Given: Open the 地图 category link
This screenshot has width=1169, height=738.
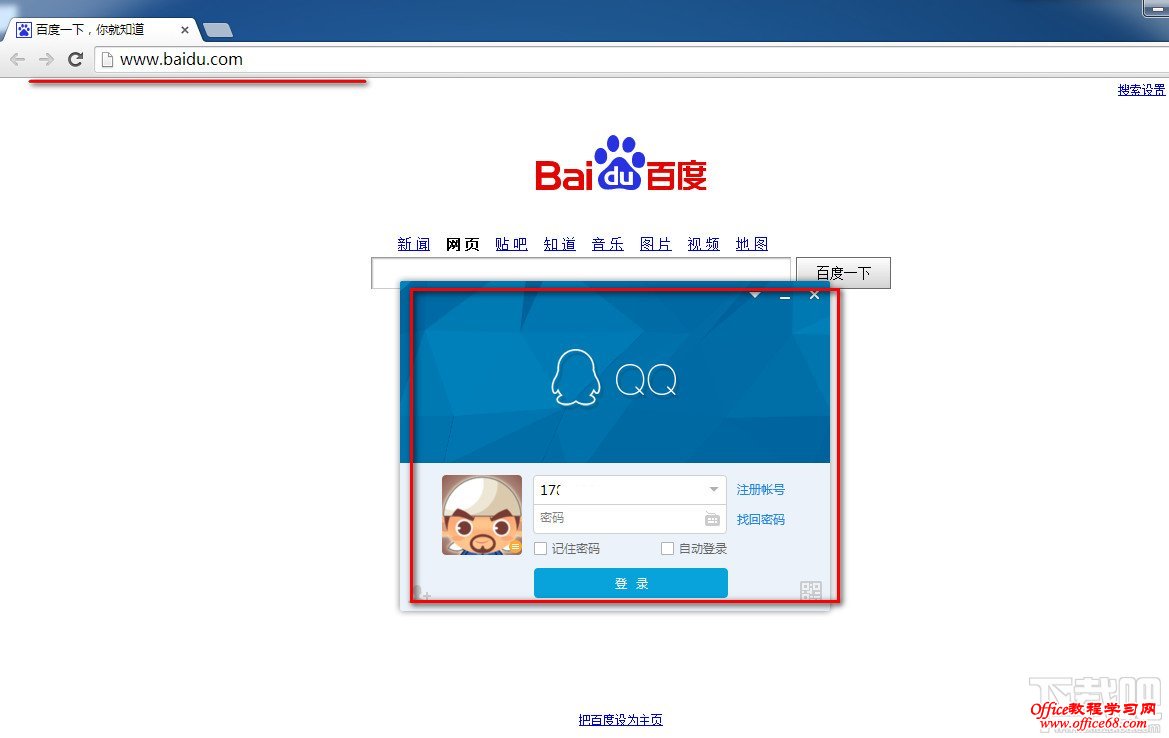Looking at the screenshot, I should (x=752, y=244).
